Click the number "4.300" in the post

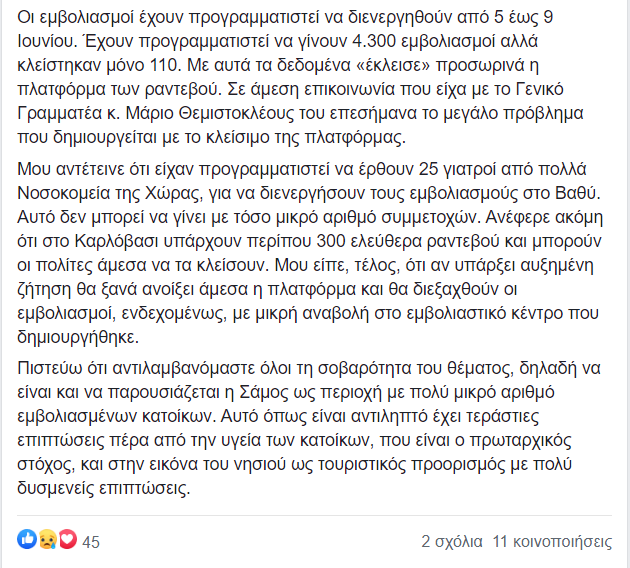[x=374, y=41]
